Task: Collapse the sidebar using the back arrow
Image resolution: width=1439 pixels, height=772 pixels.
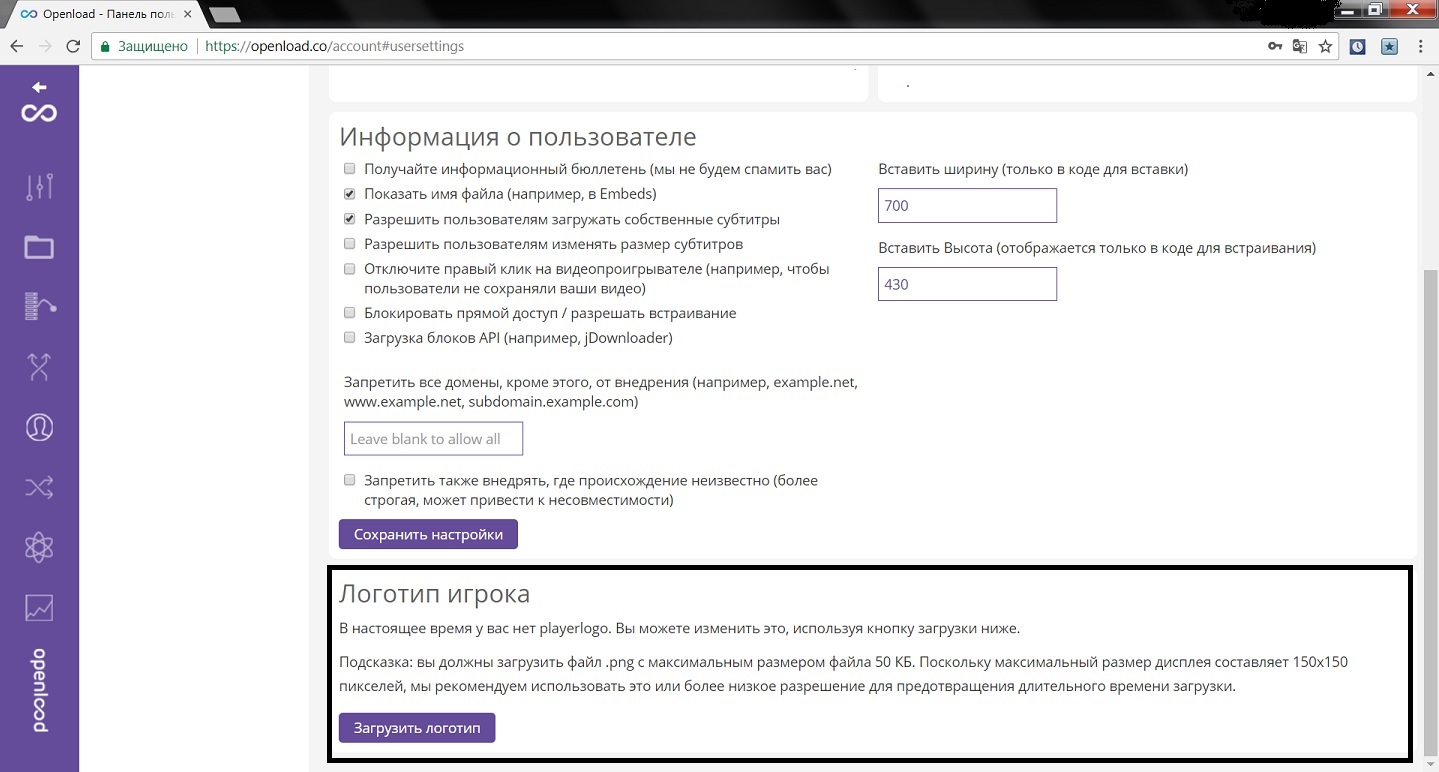Action: pyautogui.click(x=39, y=88)
